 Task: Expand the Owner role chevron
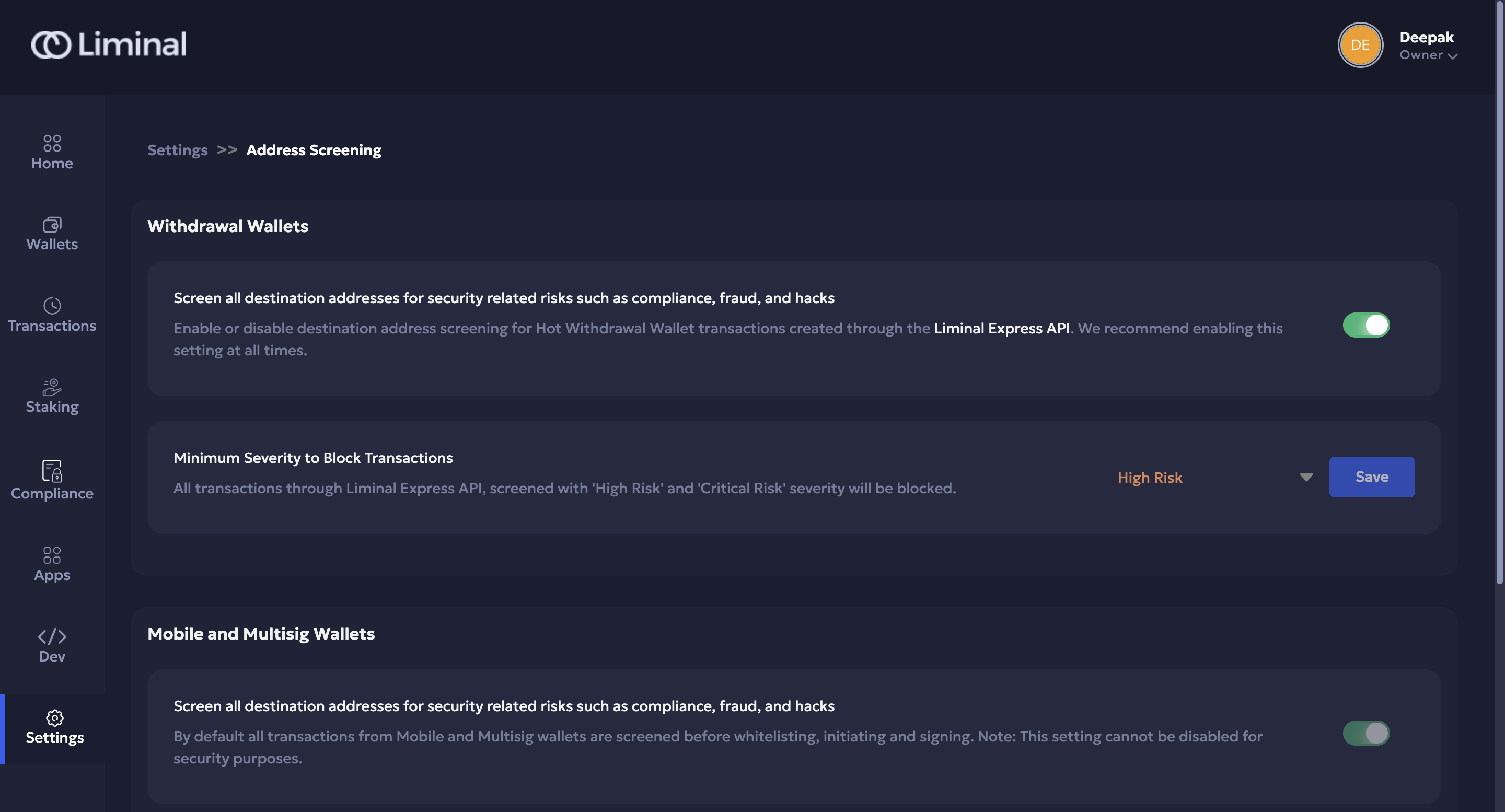pos(1452,56)
